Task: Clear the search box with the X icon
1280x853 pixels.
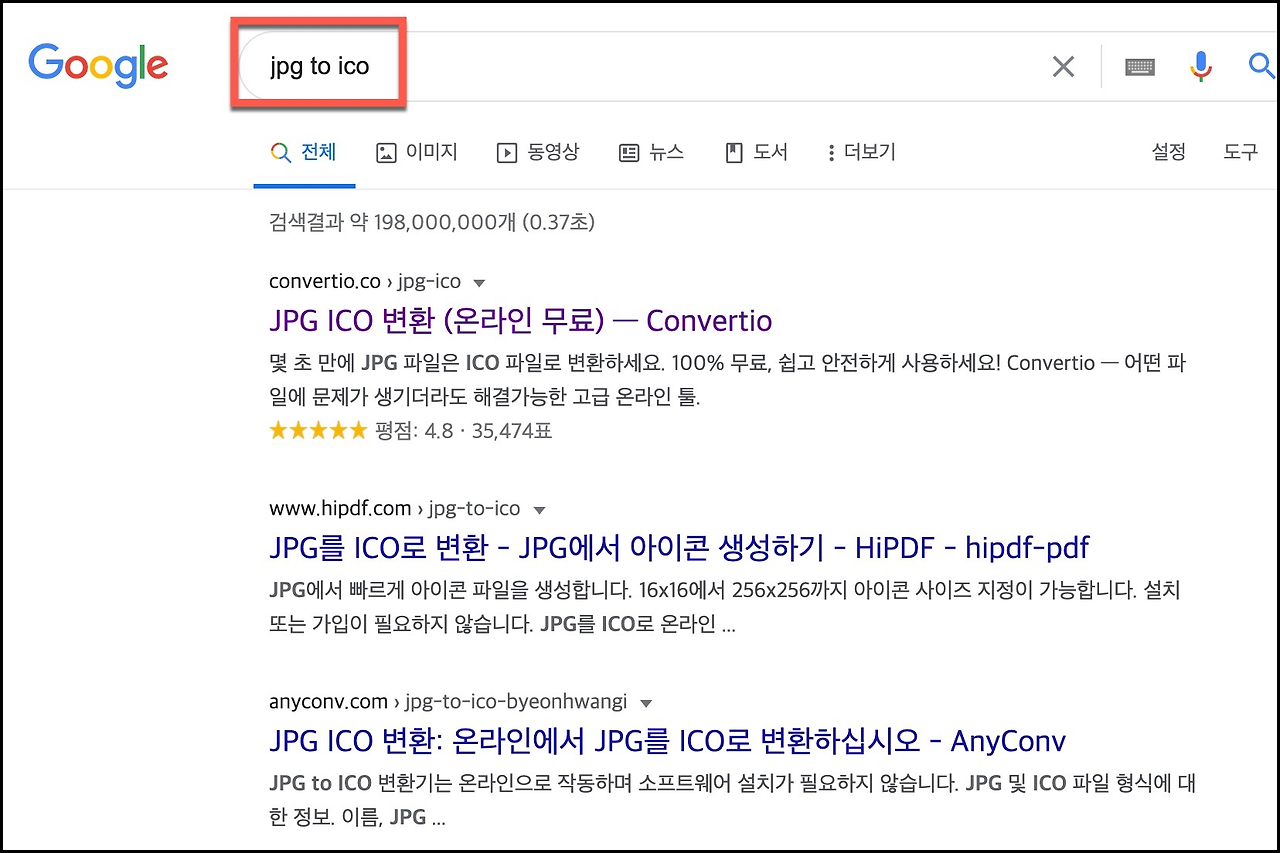Action: pos(1063,67)
